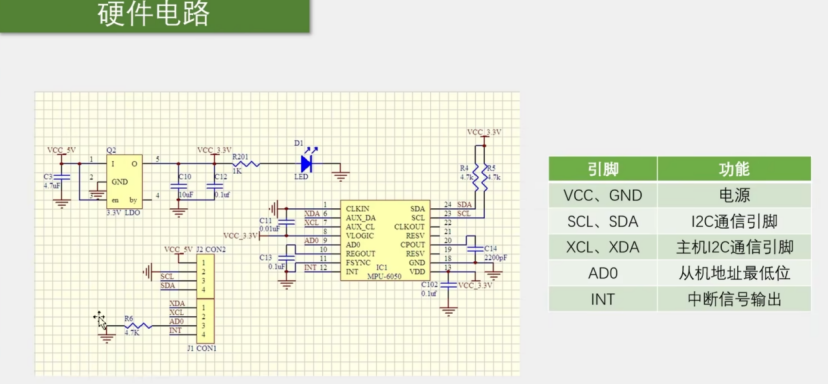Click the '引脚' table header
828x385 pixels.
pyautogui.click(x=602, y=169)
